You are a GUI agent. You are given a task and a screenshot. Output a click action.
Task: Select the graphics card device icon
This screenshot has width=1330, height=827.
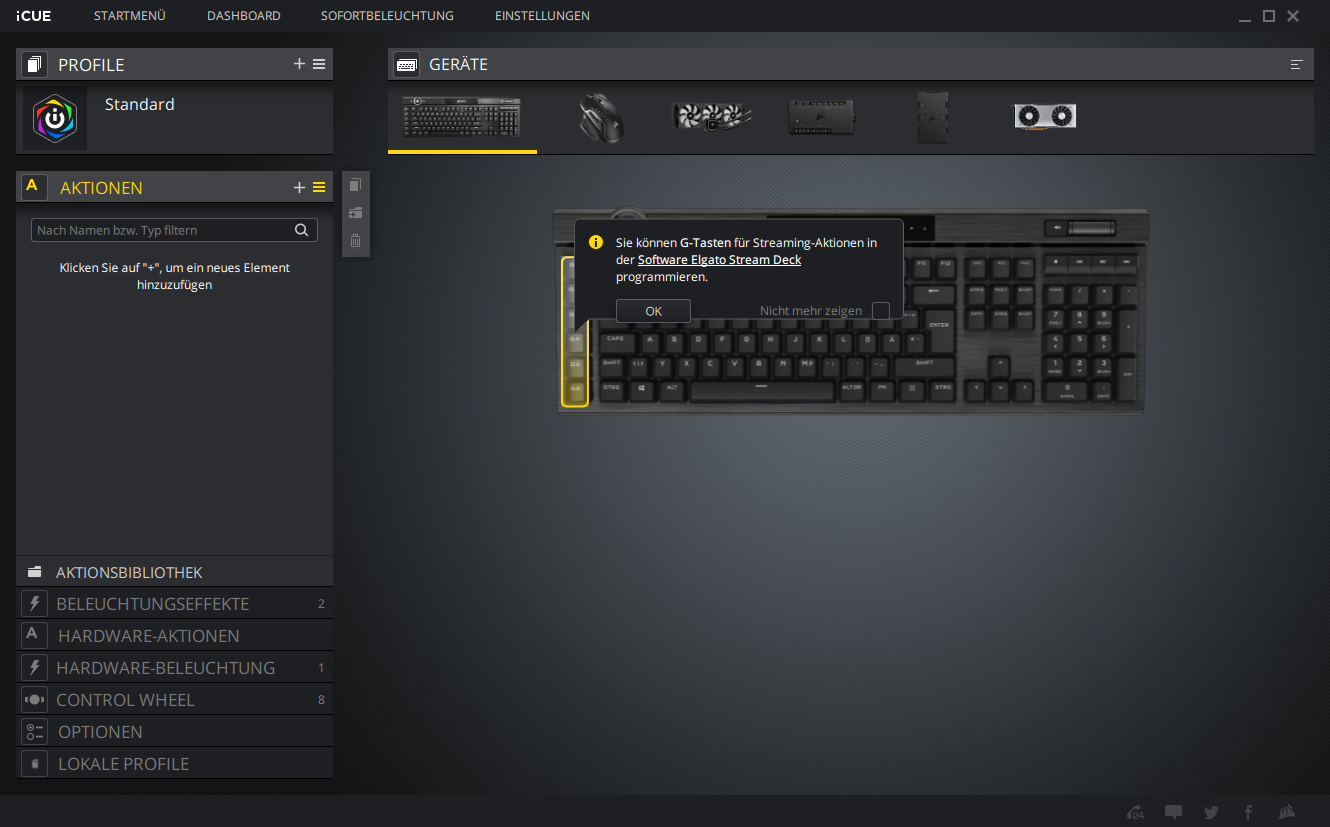1045,117
